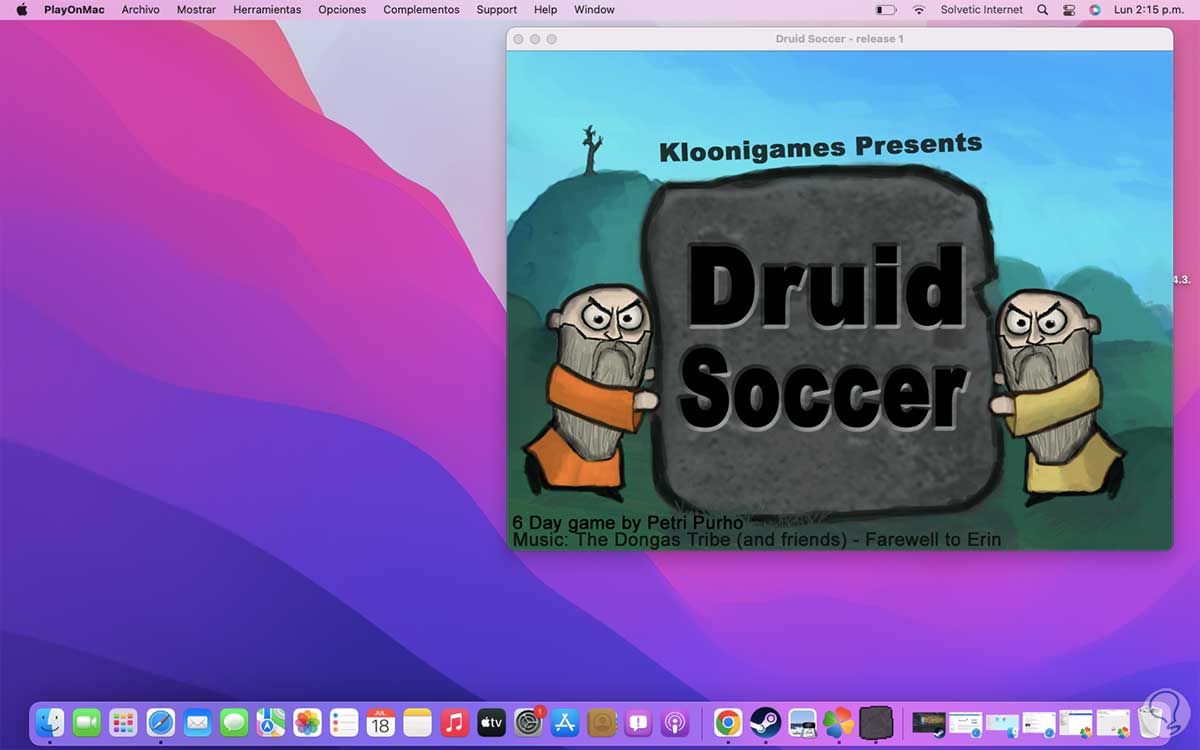
Task: Open the Opciones menu
Action: [342, 9]
